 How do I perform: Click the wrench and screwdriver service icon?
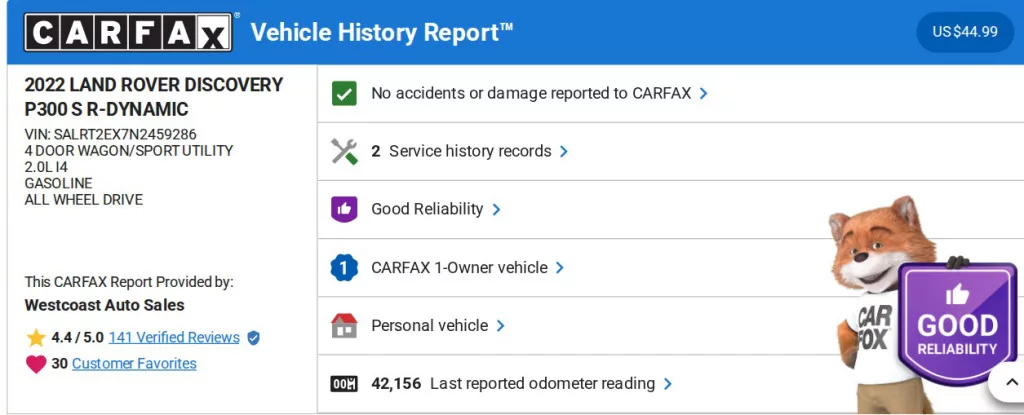click(x=344, y=151)
